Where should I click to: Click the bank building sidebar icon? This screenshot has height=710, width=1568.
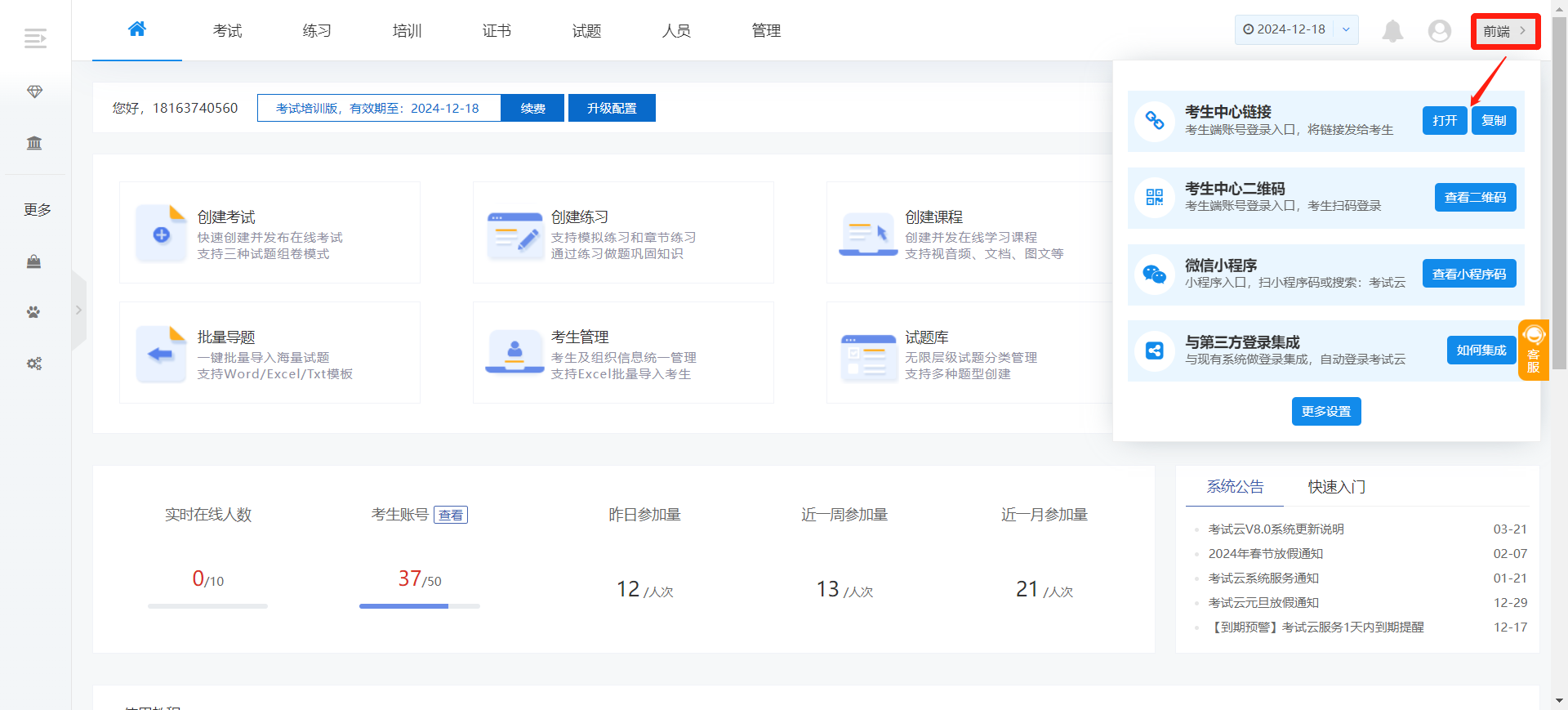(34, 143)
